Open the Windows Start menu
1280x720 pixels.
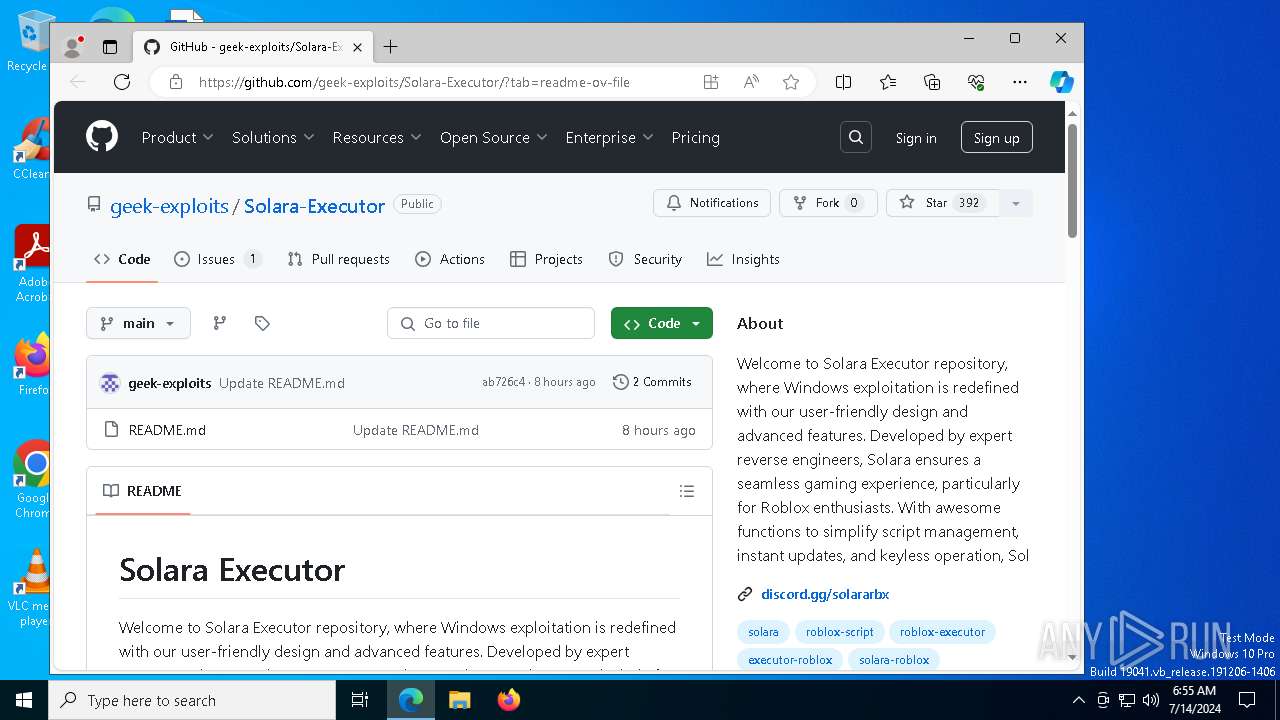24,700
